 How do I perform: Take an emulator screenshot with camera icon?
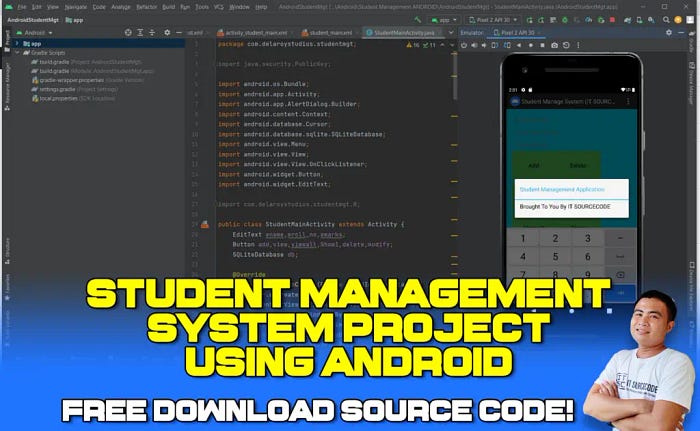pos(554,45)
